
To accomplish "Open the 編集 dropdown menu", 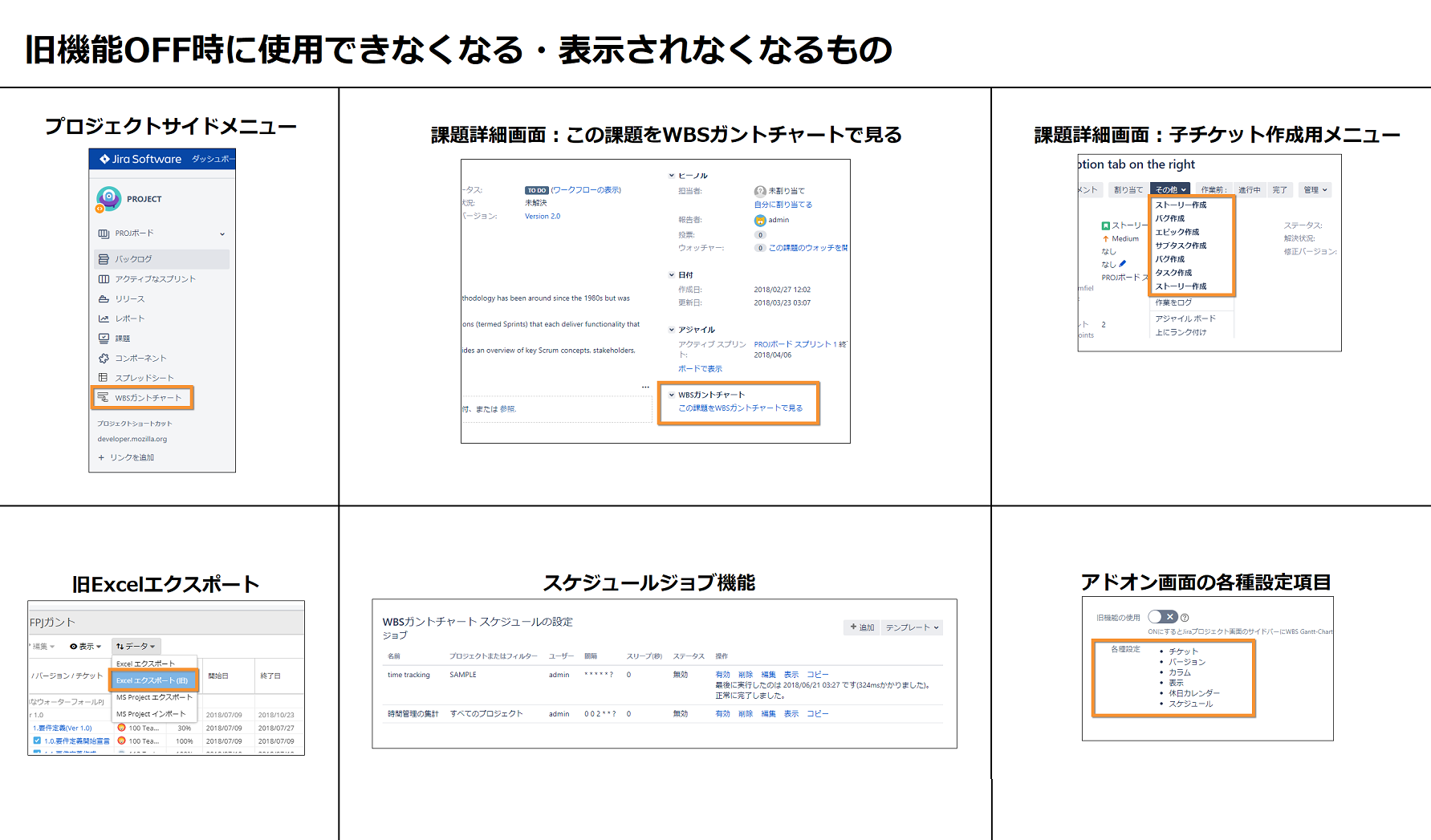I will click(x=43, y=647).
